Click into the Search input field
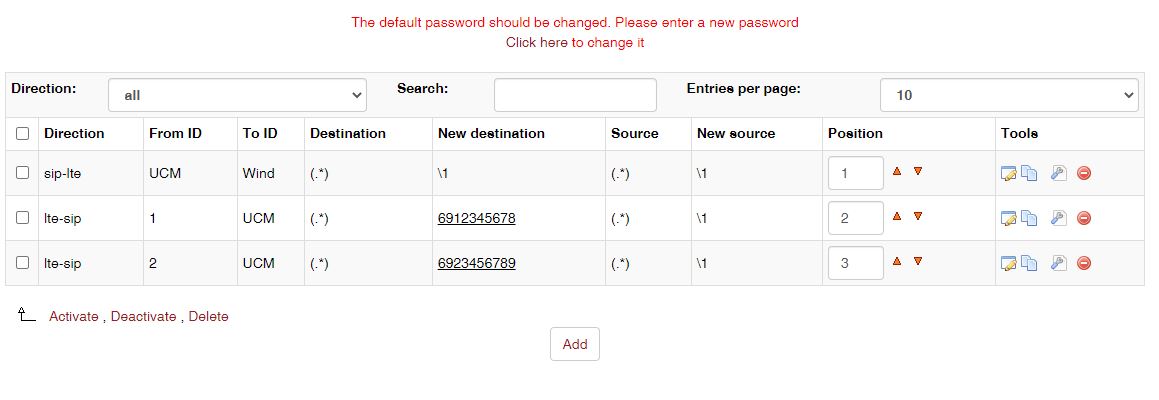 pyautogui.click(x=575, y=95)
